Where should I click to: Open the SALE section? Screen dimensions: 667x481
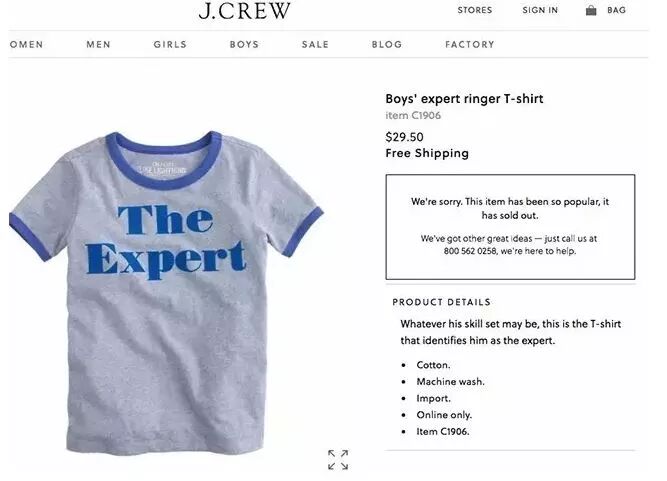pos(315,44)
